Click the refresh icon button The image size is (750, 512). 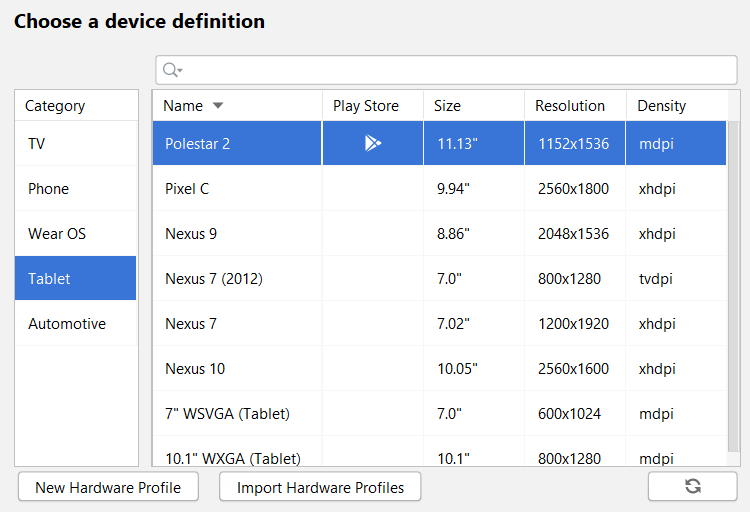(692, 487)
